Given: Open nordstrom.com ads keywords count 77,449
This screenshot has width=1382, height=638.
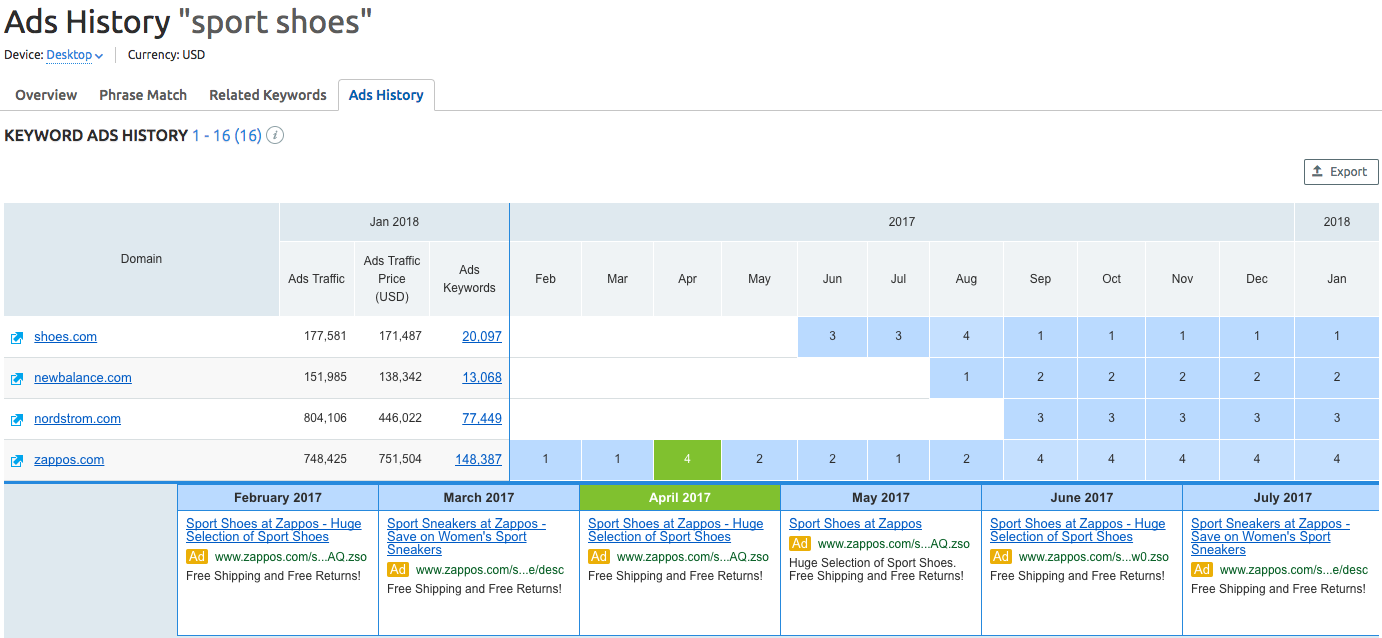Looking at the screenshot, I should (x=482, y=419).
